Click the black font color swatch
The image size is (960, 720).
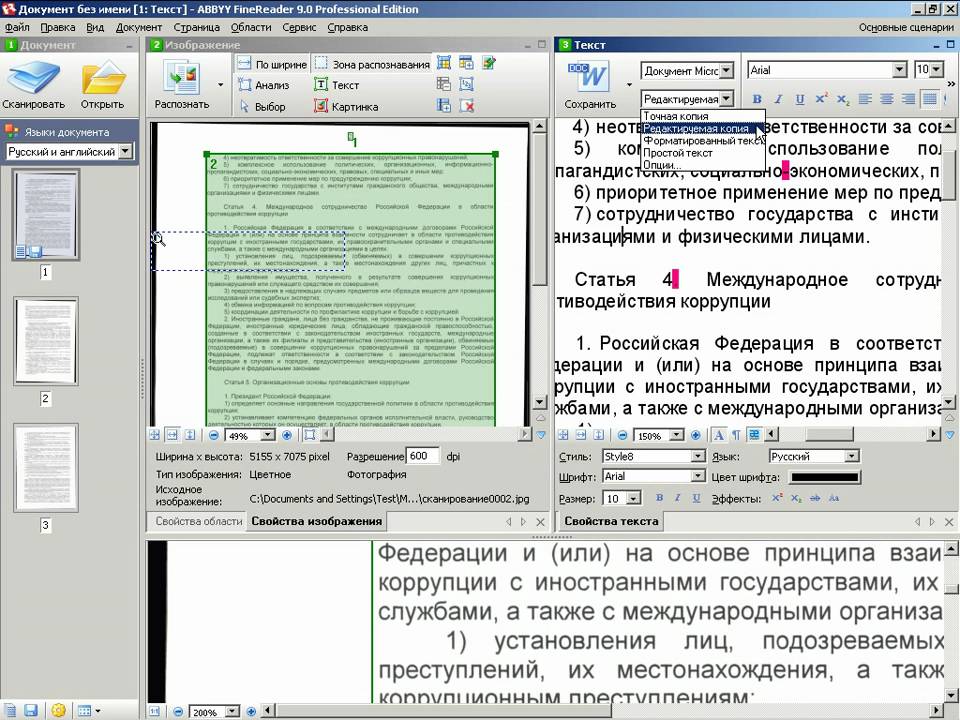coord(824,477)
